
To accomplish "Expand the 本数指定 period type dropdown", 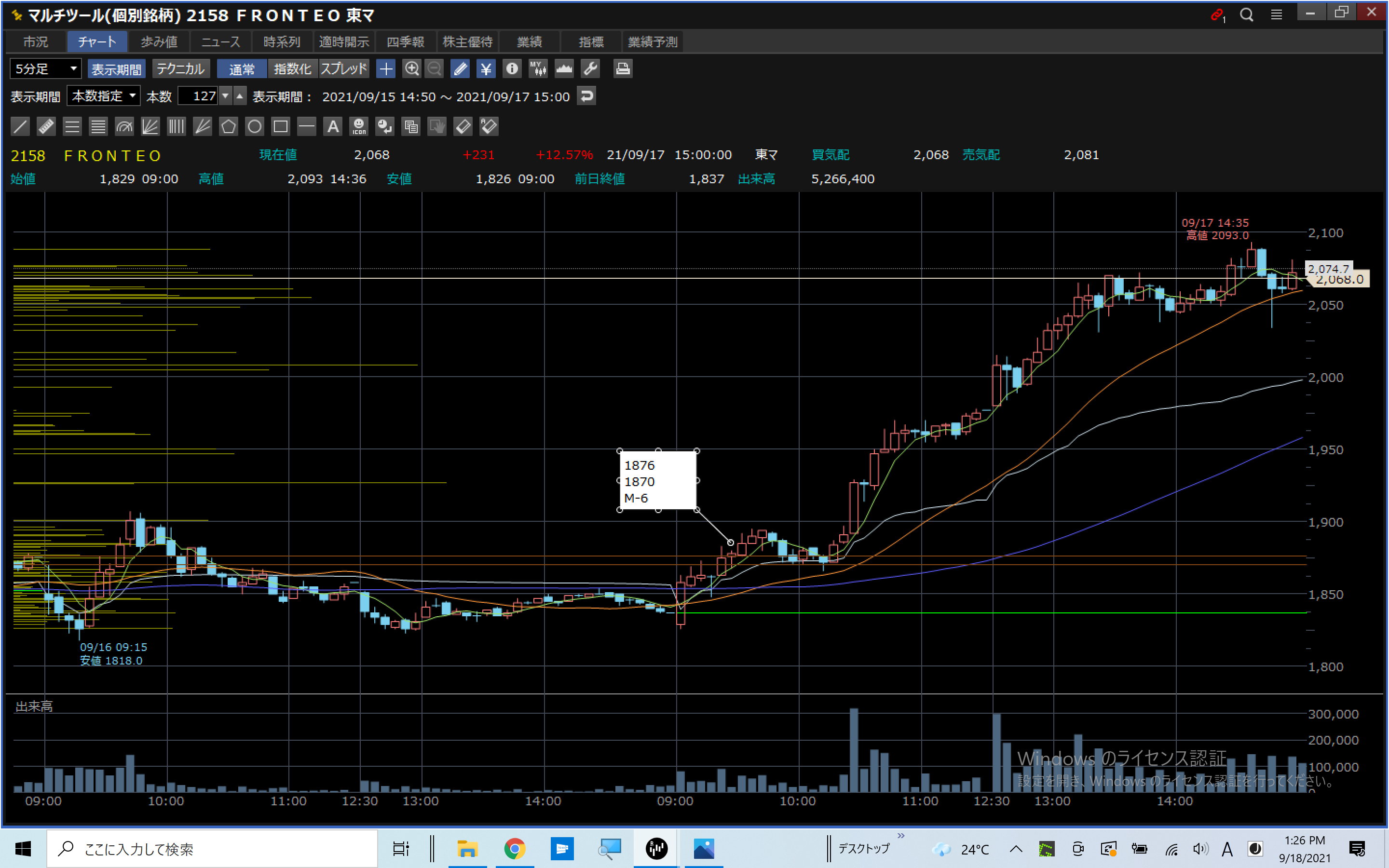I will (x=104, y=96).
